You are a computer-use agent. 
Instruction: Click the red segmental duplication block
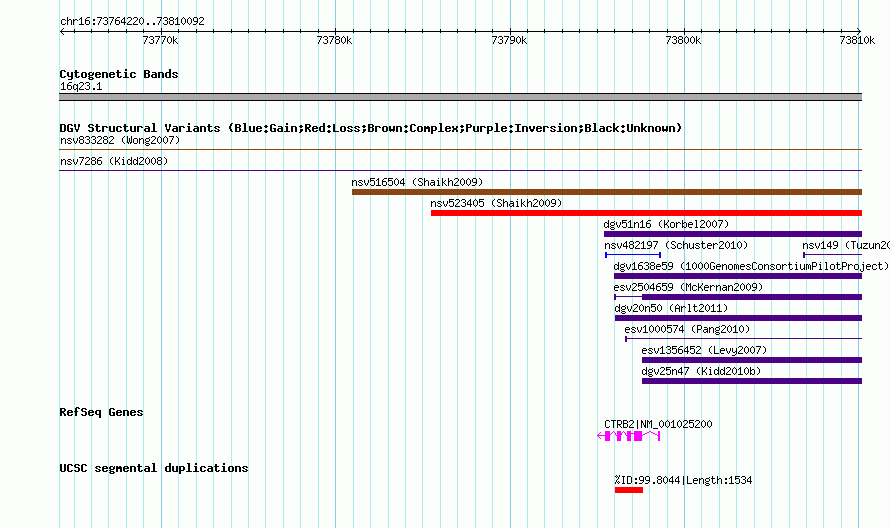[x=629, y=490]
